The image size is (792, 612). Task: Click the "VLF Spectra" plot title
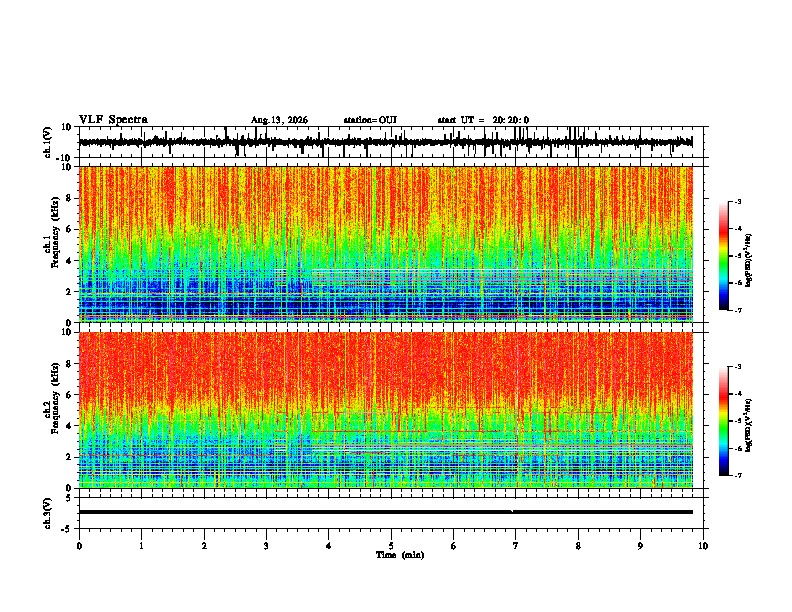(113, 120)
